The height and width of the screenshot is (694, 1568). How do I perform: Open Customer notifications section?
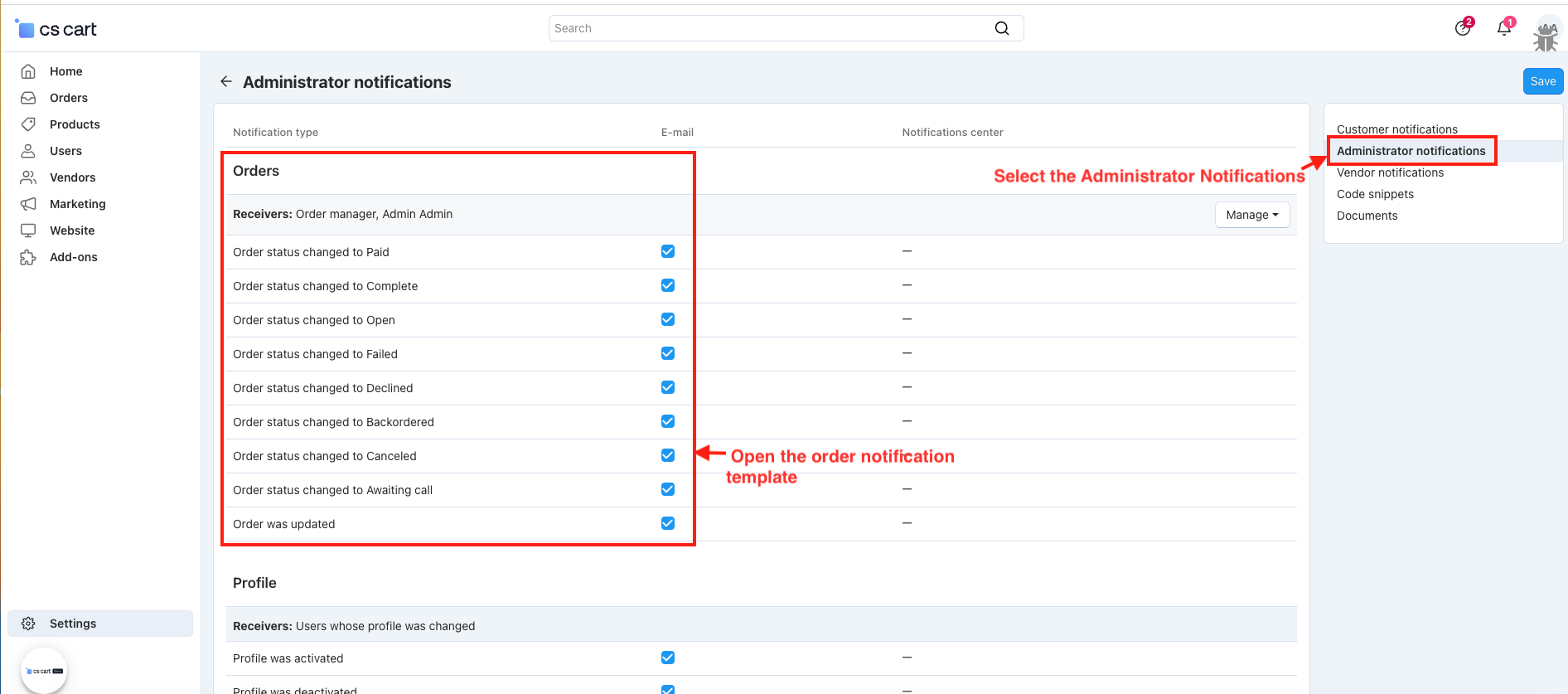coord(1396,129)
